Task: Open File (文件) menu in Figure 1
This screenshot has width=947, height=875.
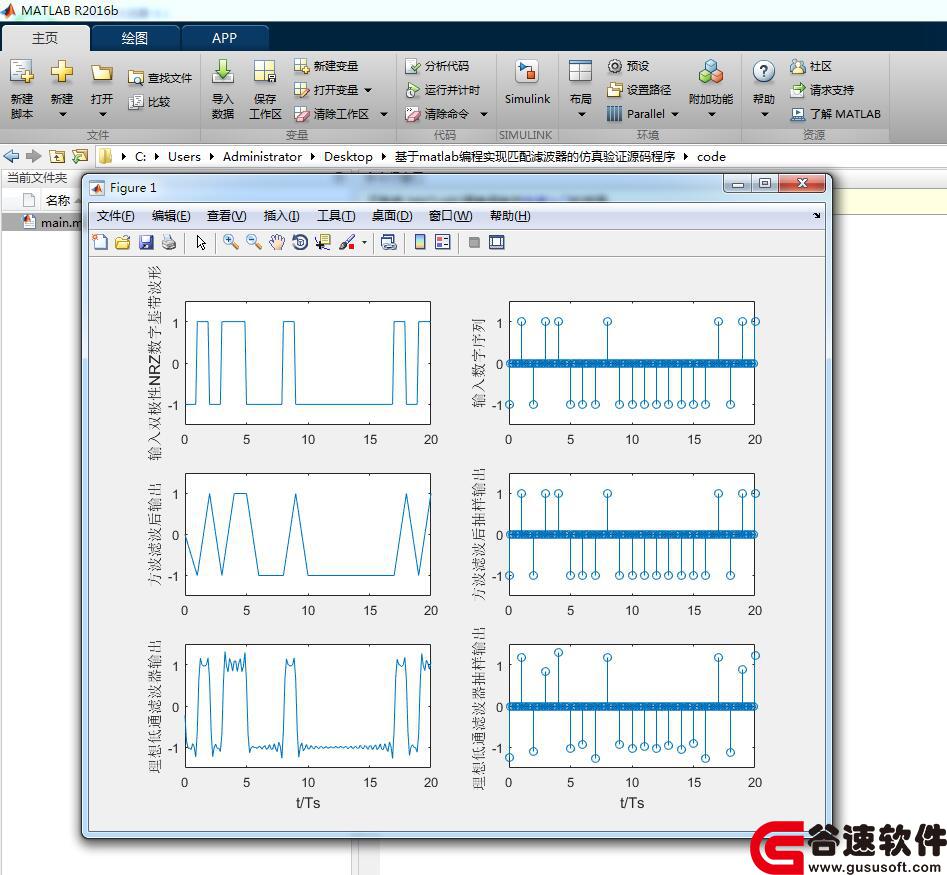Action: click(x=115, y=216)
